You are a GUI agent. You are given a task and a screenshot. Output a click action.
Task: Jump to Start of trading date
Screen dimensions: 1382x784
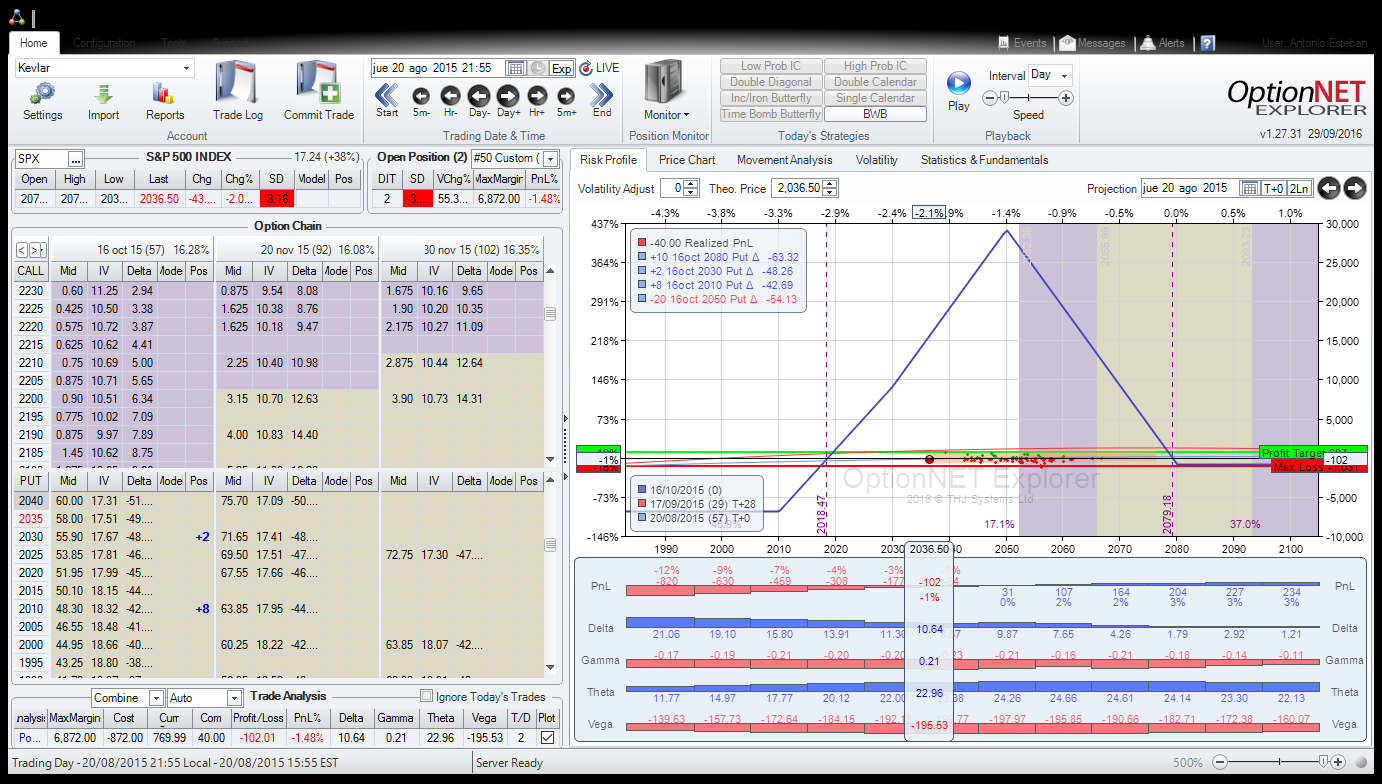387,96
